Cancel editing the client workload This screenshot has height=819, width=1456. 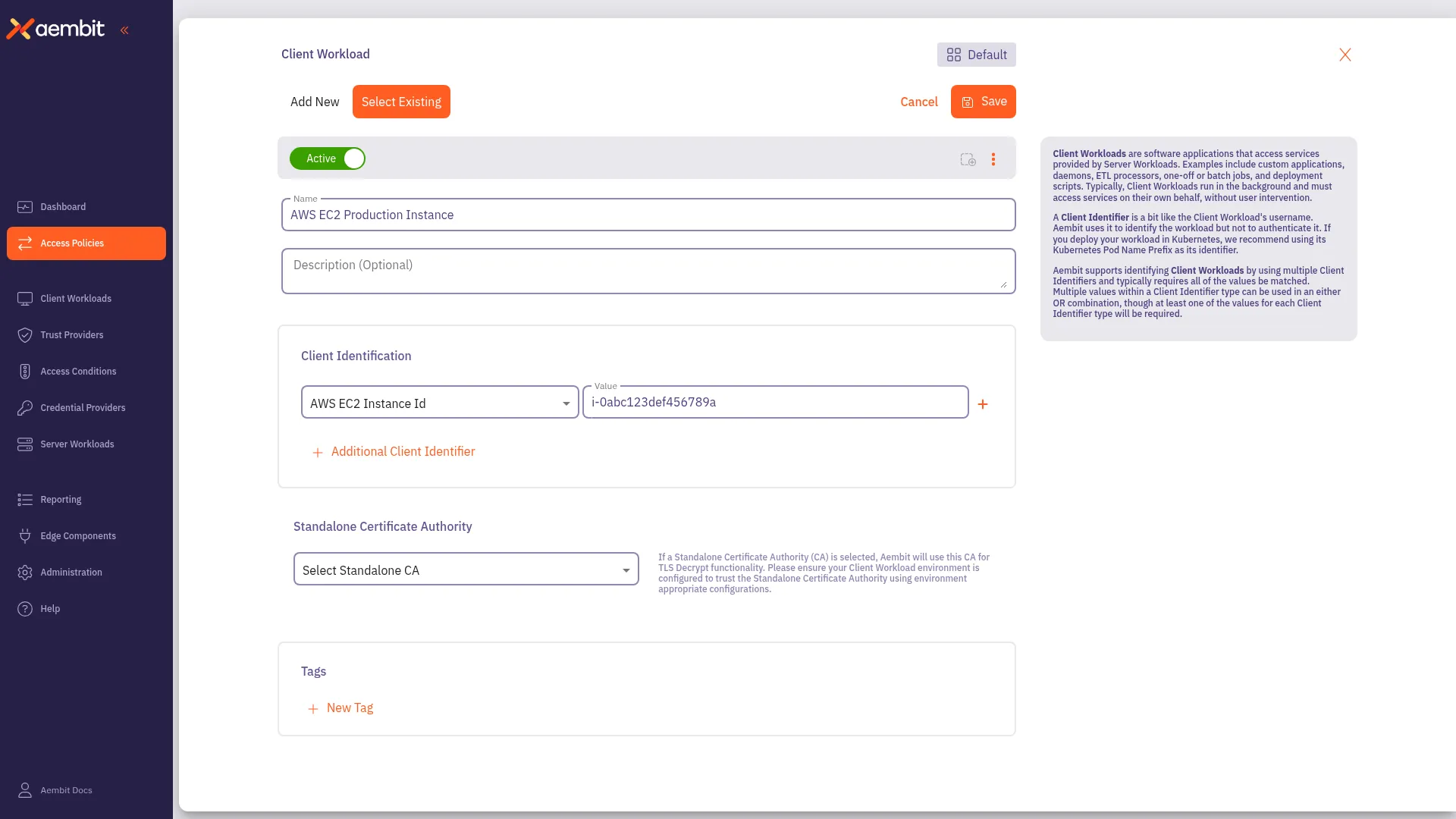tap(919, 102)
